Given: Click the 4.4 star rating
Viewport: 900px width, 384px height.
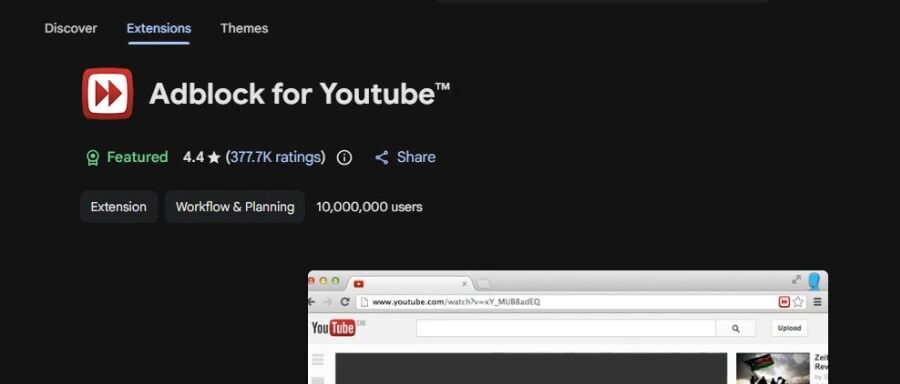Looking at the screenshot, I should pyautogui.click(x=201, y=157).
